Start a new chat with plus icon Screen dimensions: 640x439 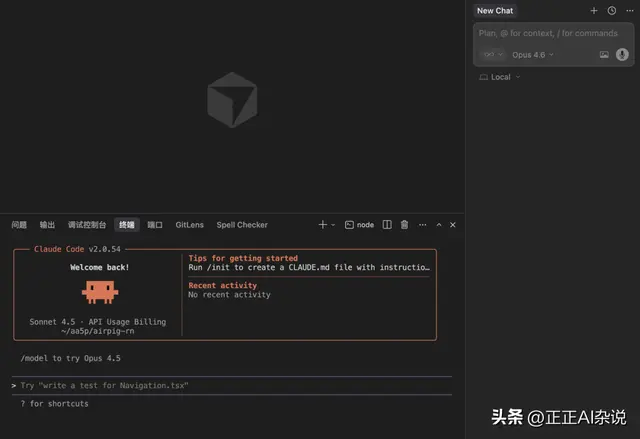[594, 11]
